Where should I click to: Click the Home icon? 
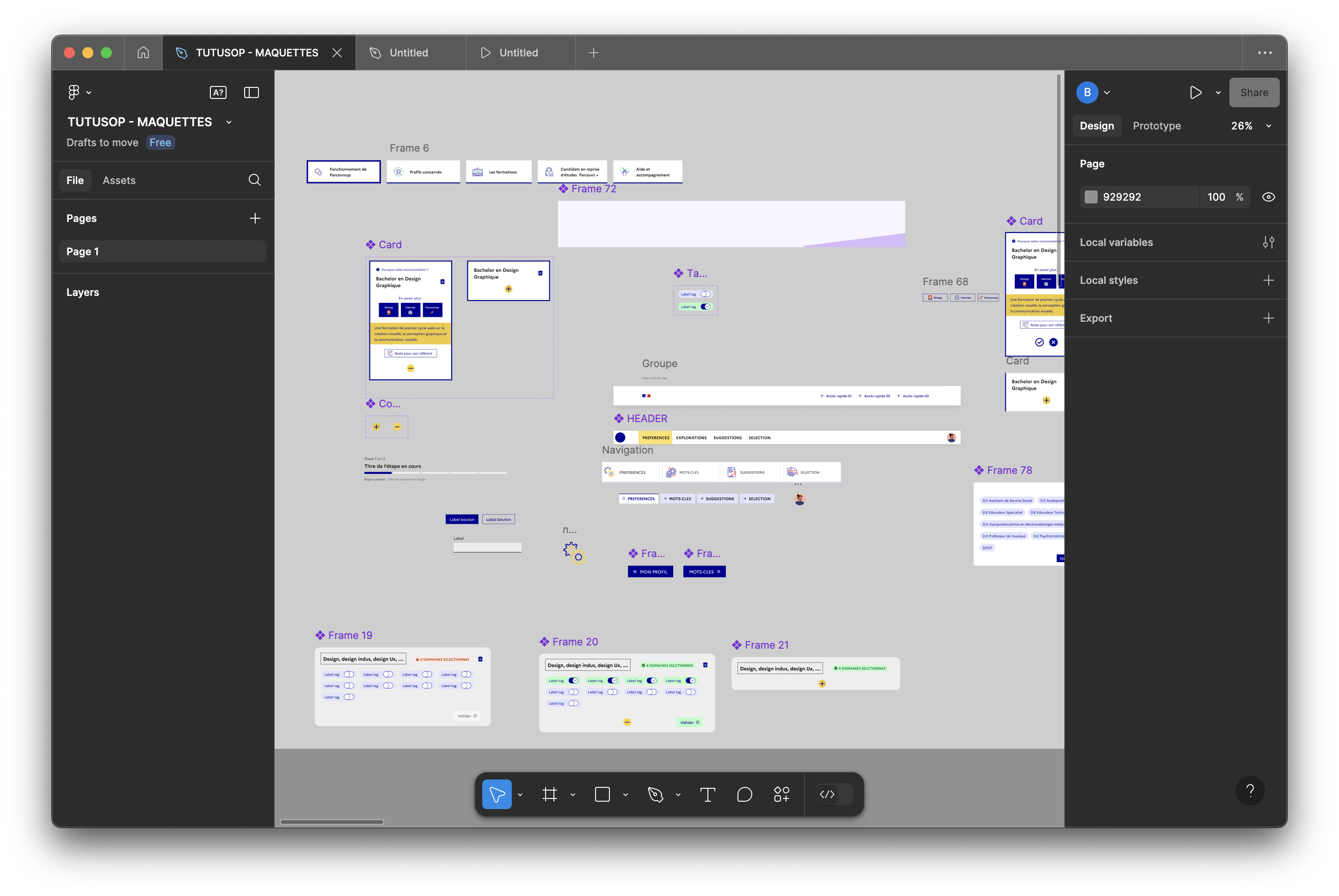coord(143,53)
